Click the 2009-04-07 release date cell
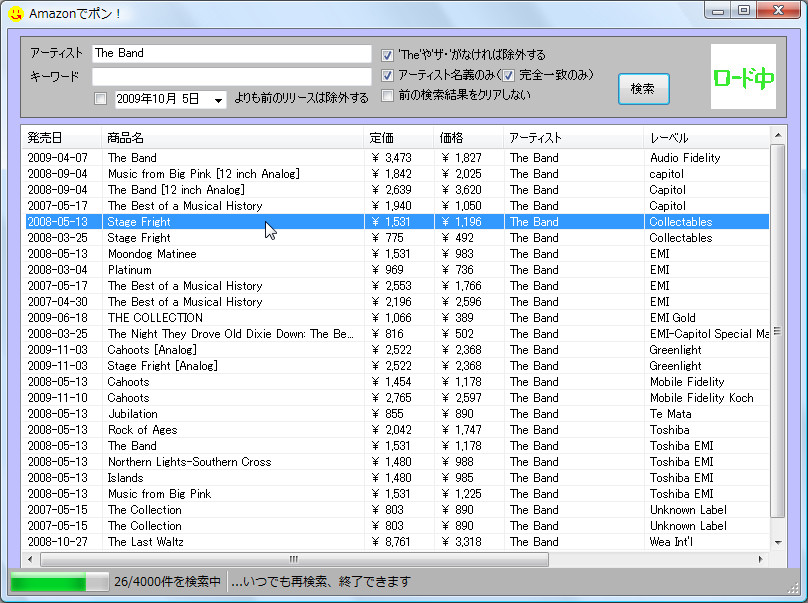The image size is (808, 603). (58, 158)
